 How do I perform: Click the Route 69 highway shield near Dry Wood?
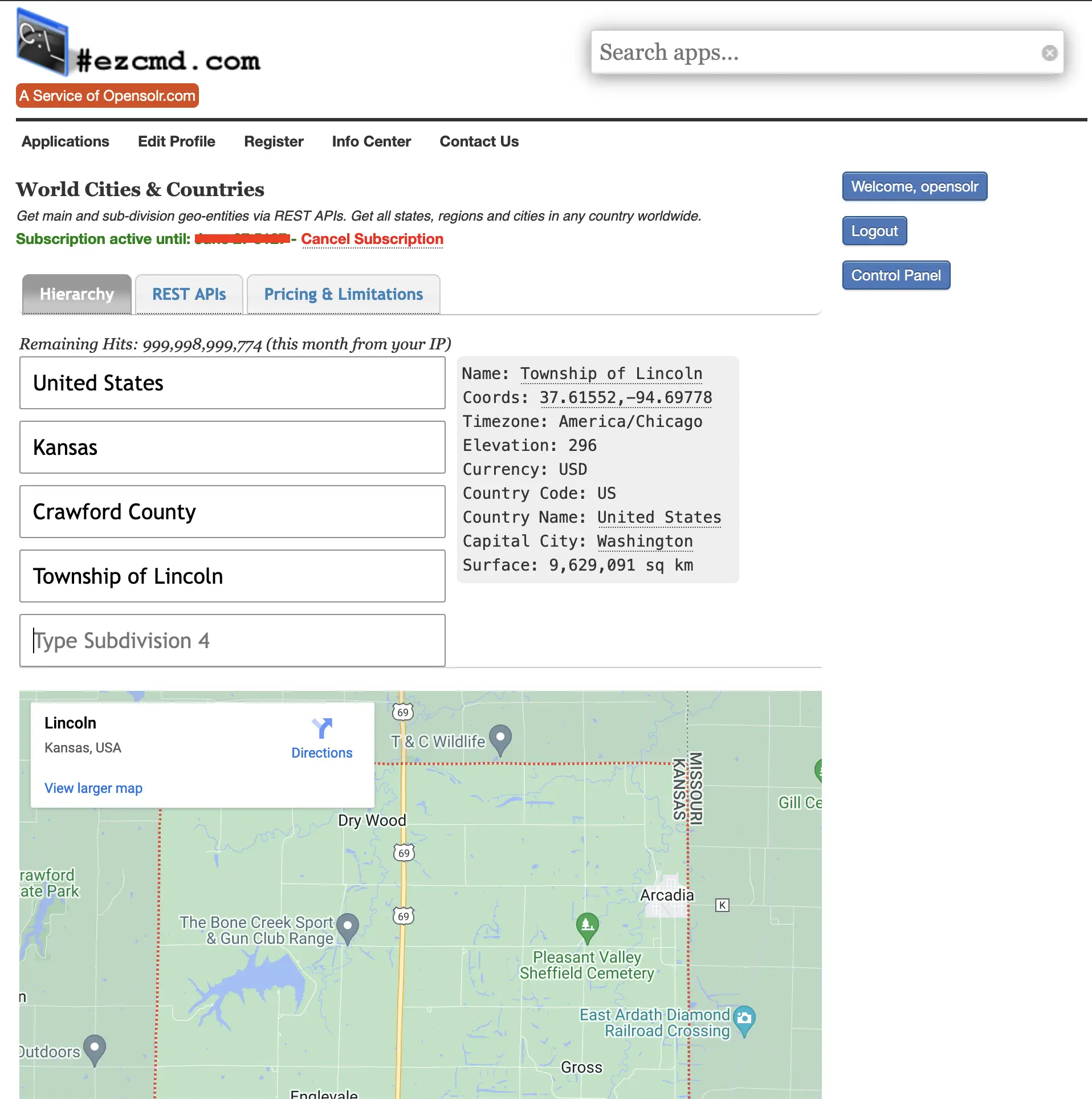pos(404,853)
